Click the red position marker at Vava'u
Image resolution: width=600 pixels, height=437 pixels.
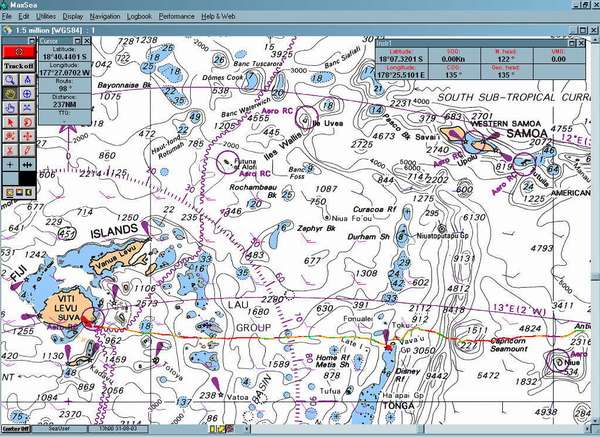click(x=389, y=347)
